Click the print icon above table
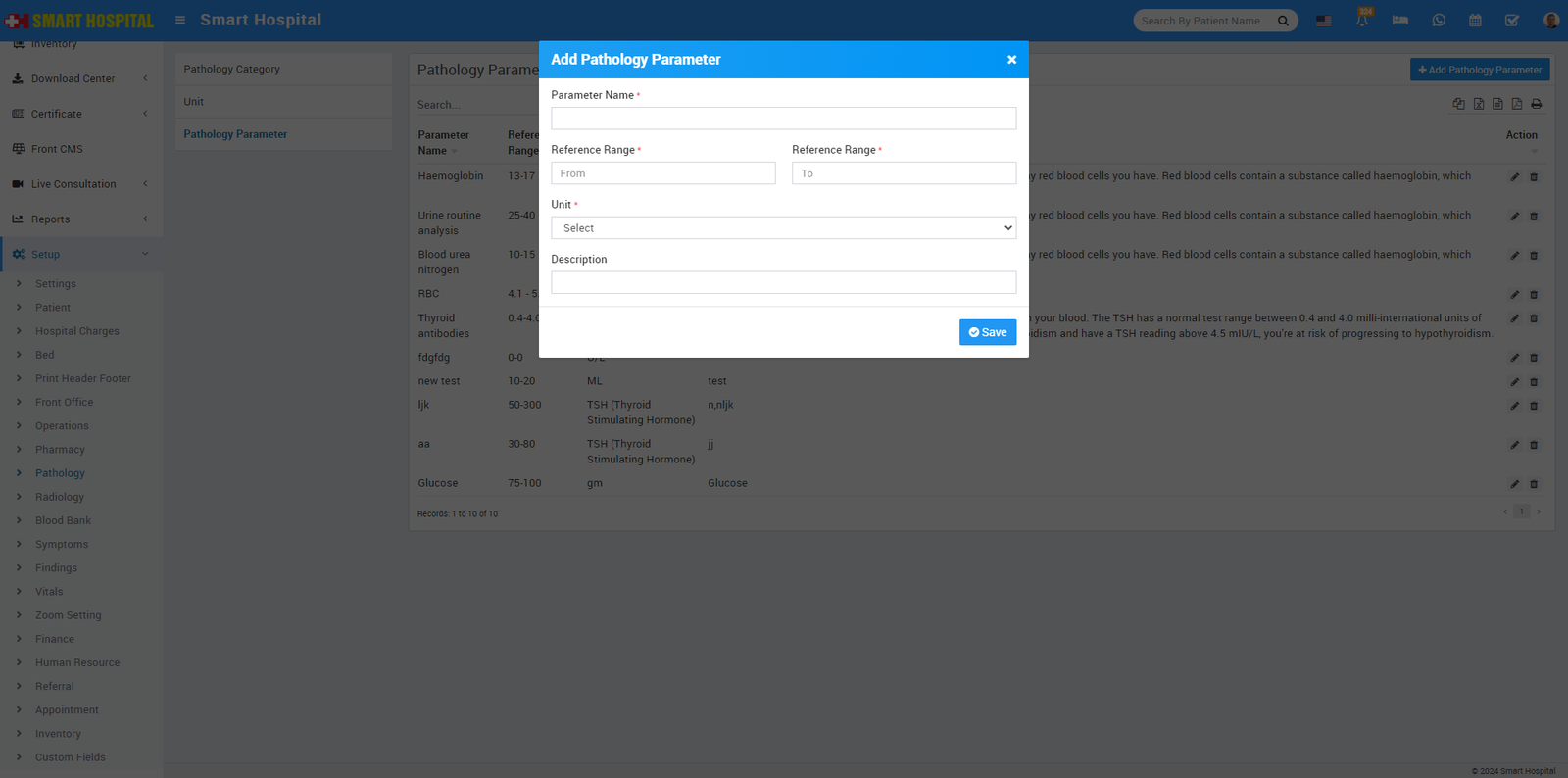Viewport: 1568px width, 778px height. tap(1536, 104)
